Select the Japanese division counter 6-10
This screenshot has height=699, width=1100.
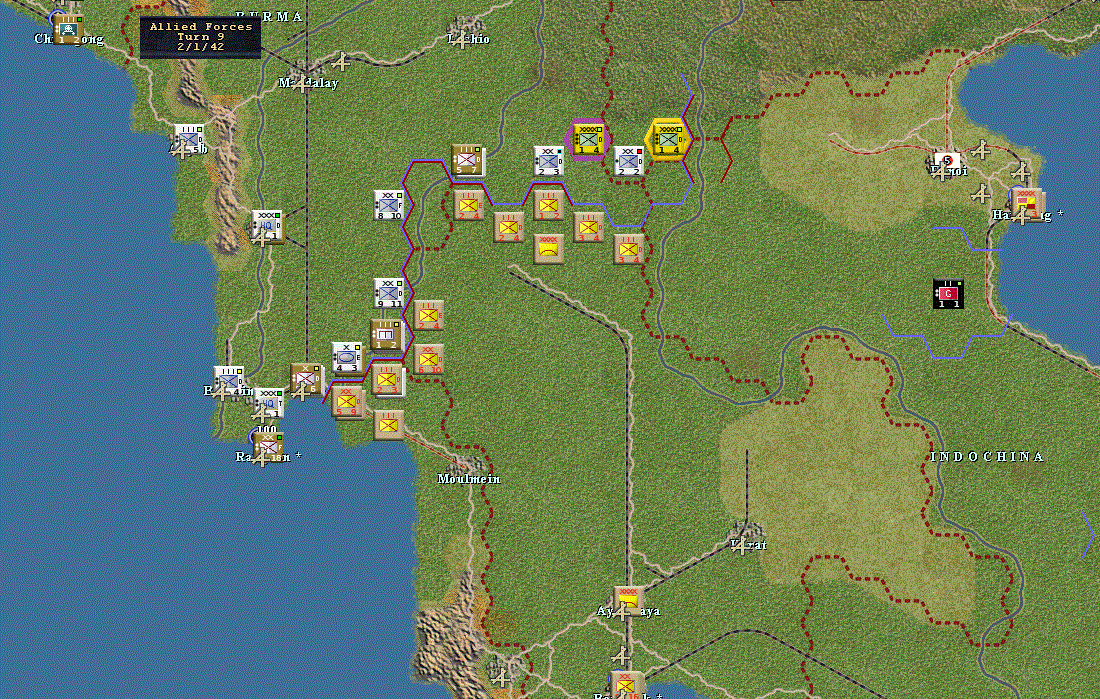click(429, 359)
